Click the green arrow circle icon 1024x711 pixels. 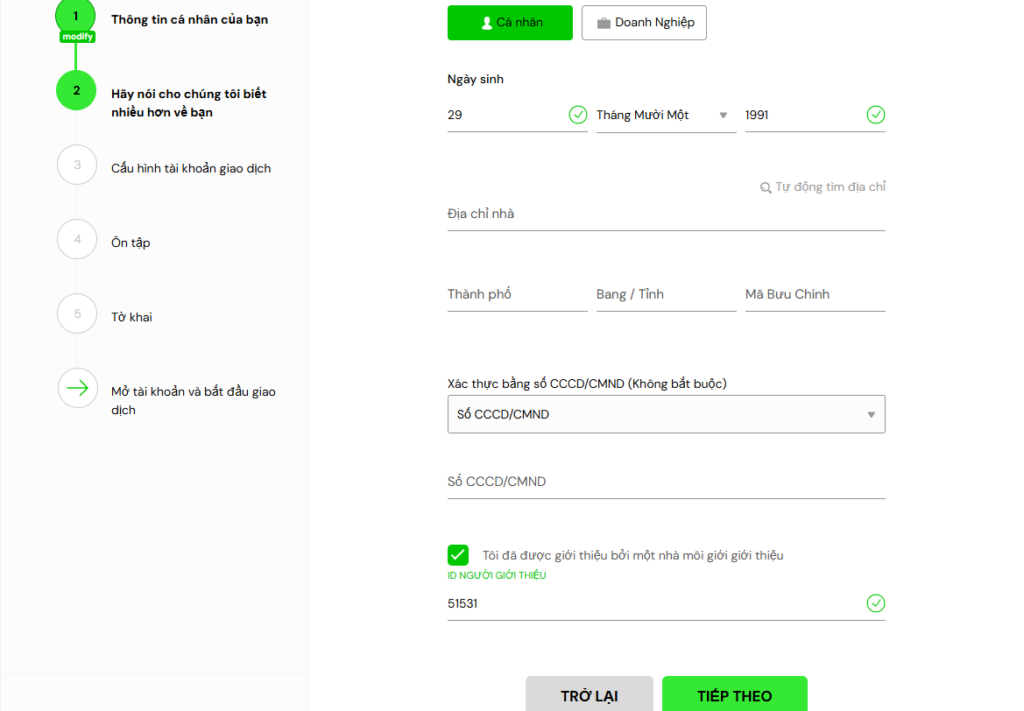click(x=77, y=388)
